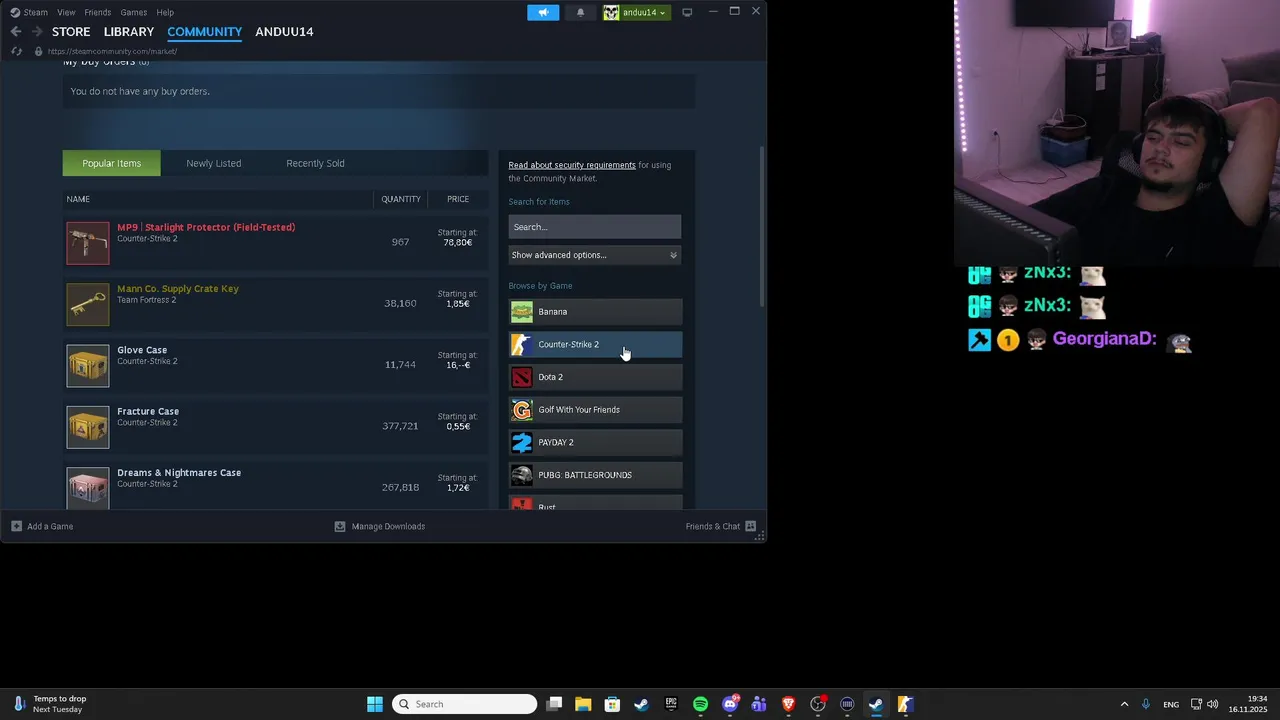Open the View menu

click(66, 12)
